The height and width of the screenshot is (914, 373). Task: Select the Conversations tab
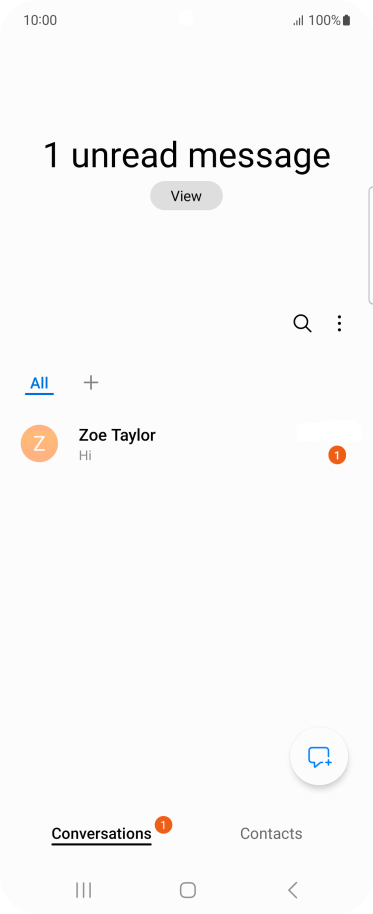[101, 834]
